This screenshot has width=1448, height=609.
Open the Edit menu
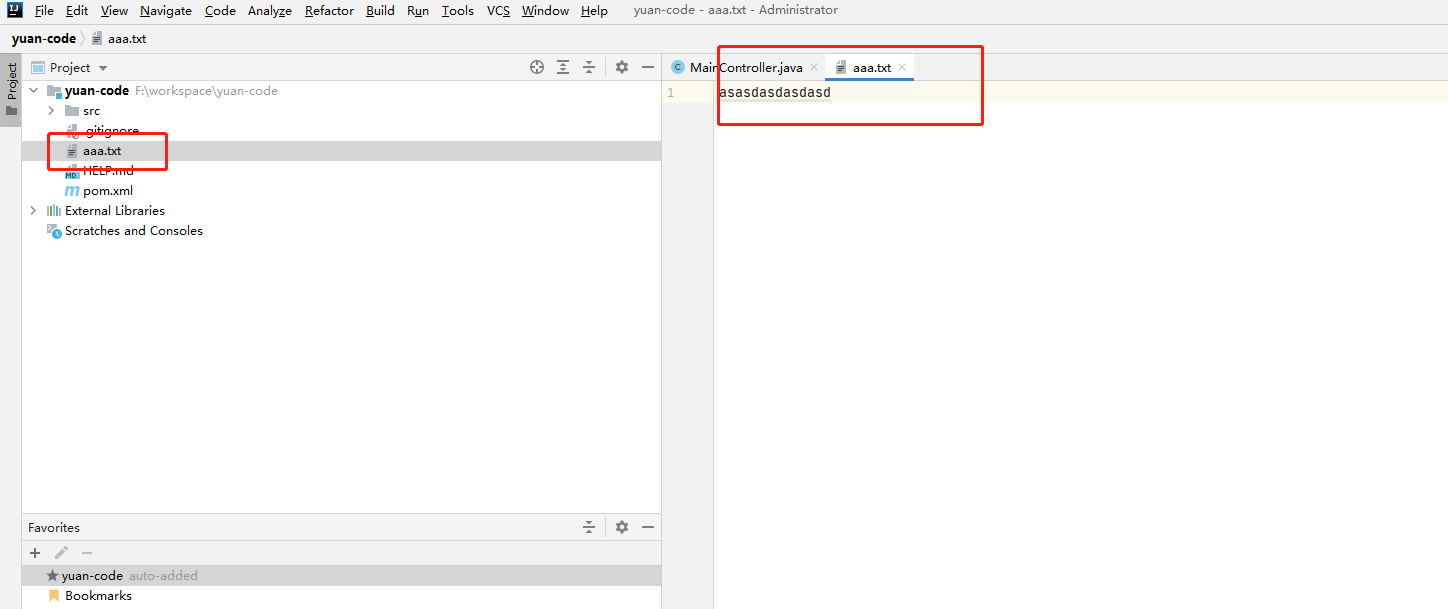coord(77,11)
